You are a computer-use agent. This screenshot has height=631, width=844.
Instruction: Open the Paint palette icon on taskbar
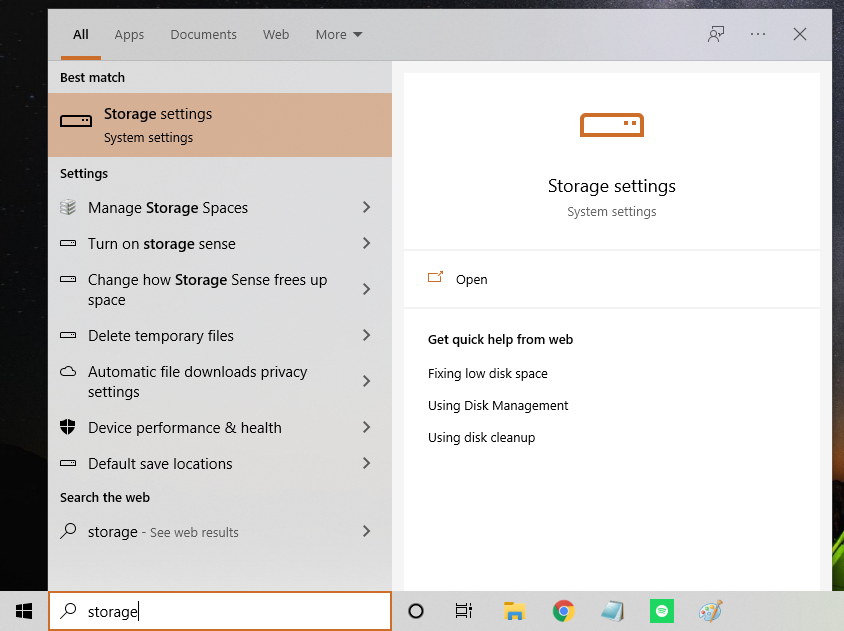[711, 611]
